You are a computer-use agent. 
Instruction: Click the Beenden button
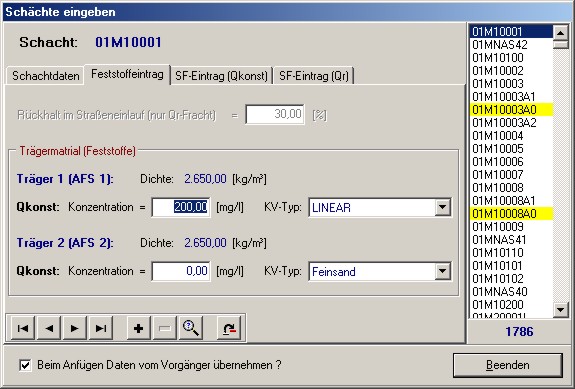[x=508, y=365]
